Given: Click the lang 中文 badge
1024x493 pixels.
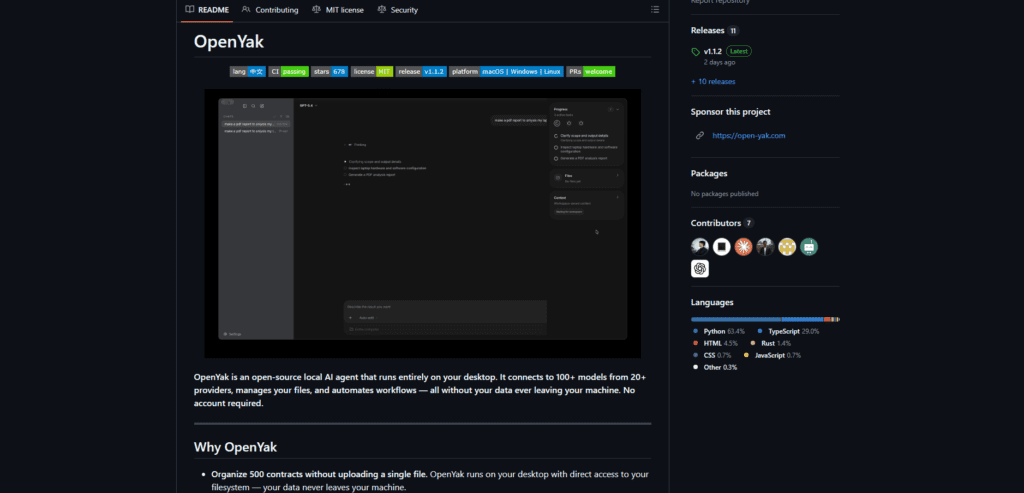Looking at the screenshot, I should (248, 71).
